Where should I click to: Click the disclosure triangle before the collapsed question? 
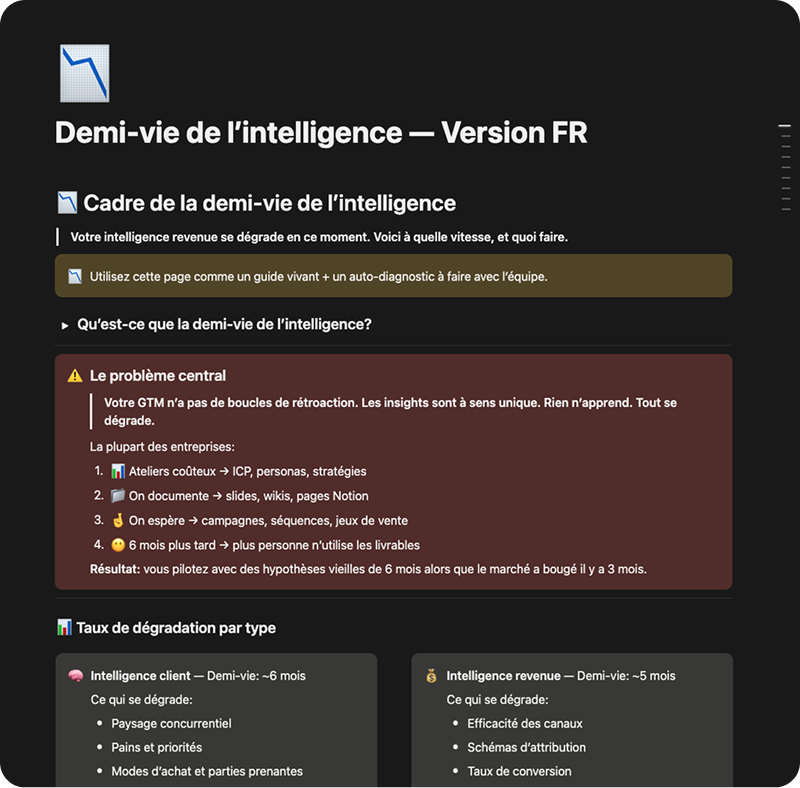coord(58,323)
